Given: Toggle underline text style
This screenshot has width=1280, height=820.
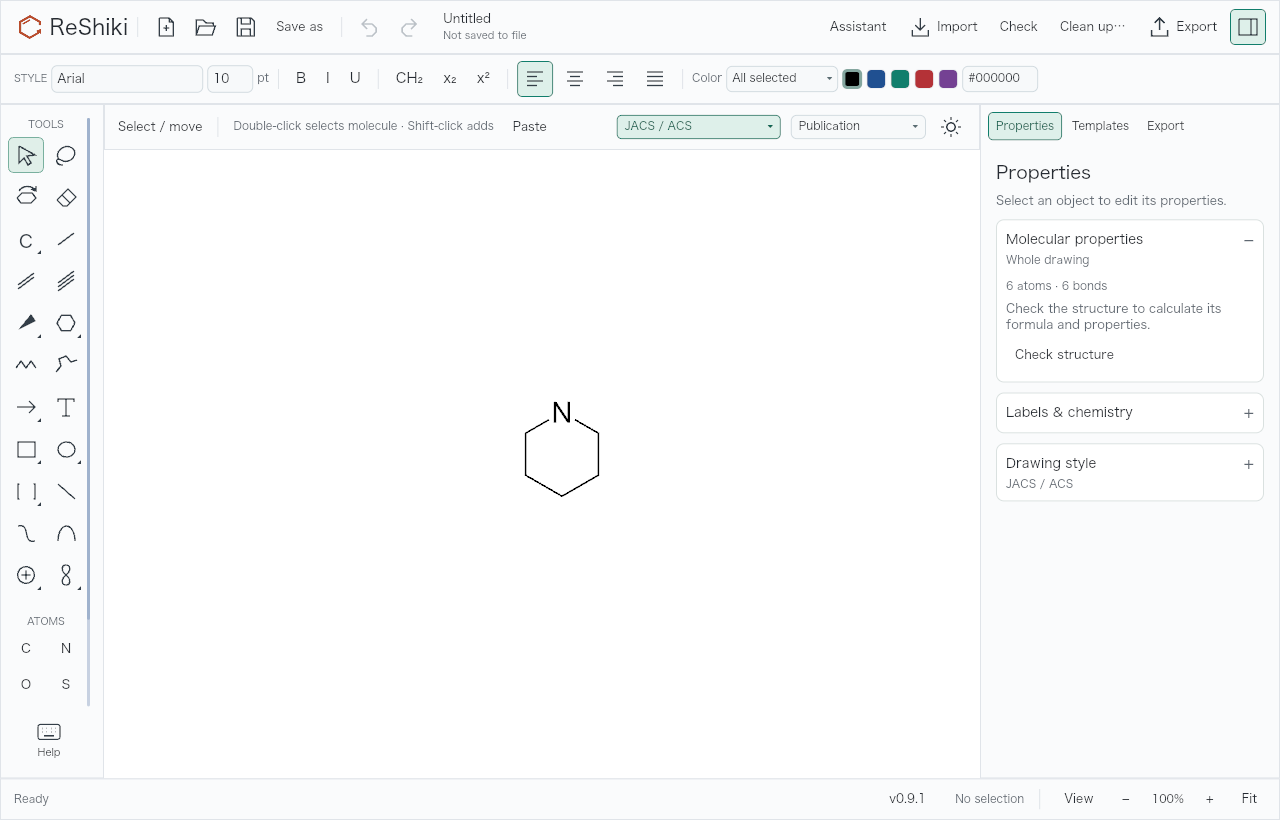Looking at the screenshot, I should click(355, 78).
